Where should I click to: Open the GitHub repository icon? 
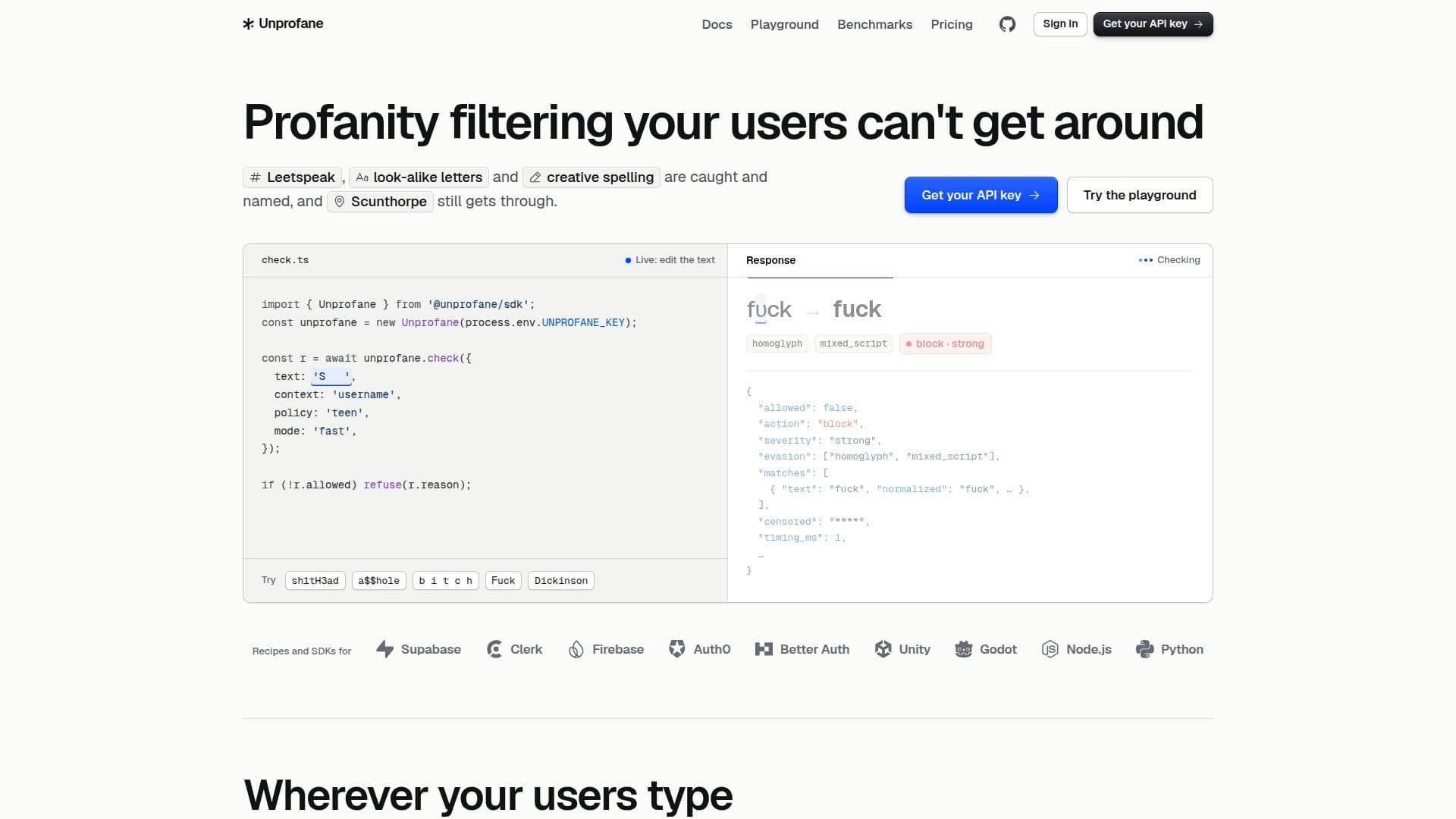click(1007, 24)
